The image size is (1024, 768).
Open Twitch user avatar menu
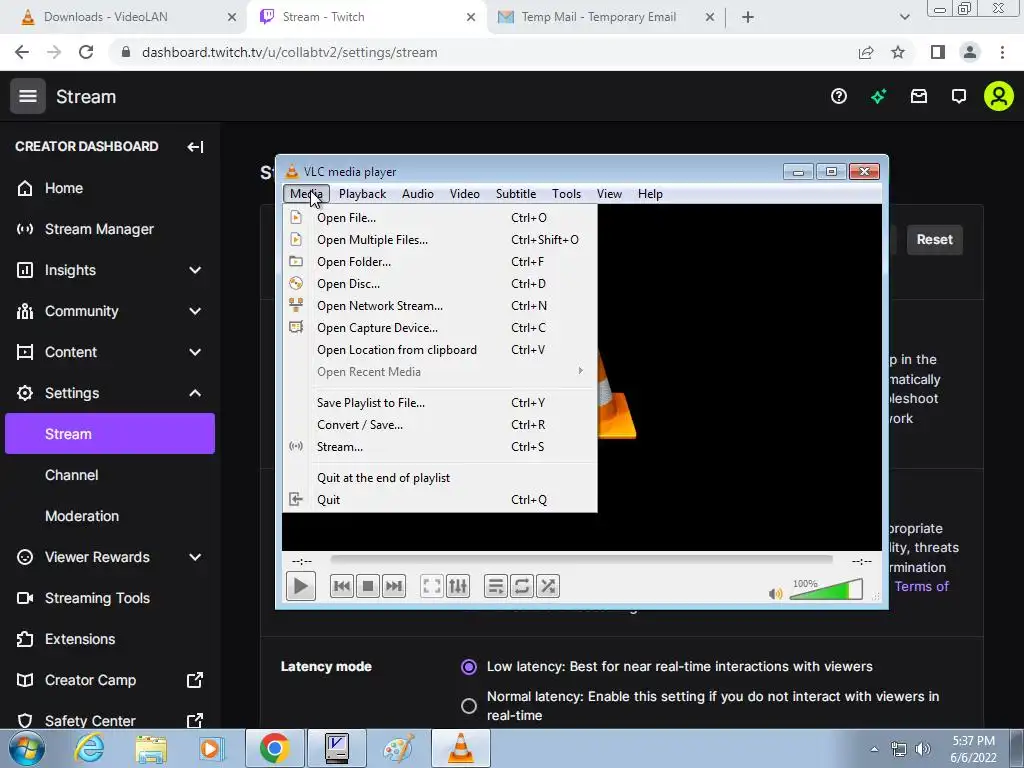999,97
